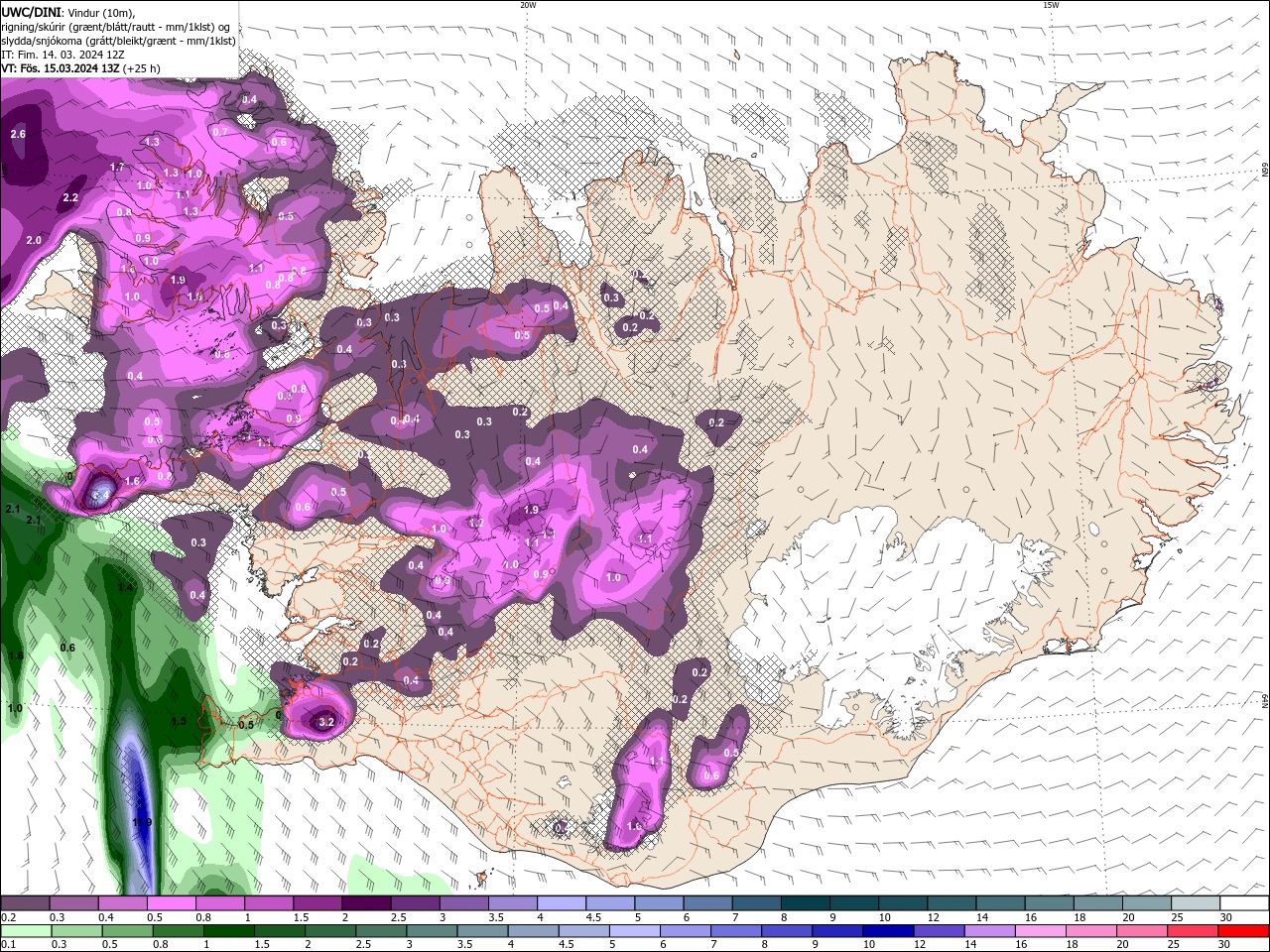Click the 2.2 snowfall value on map

(70, 198)
